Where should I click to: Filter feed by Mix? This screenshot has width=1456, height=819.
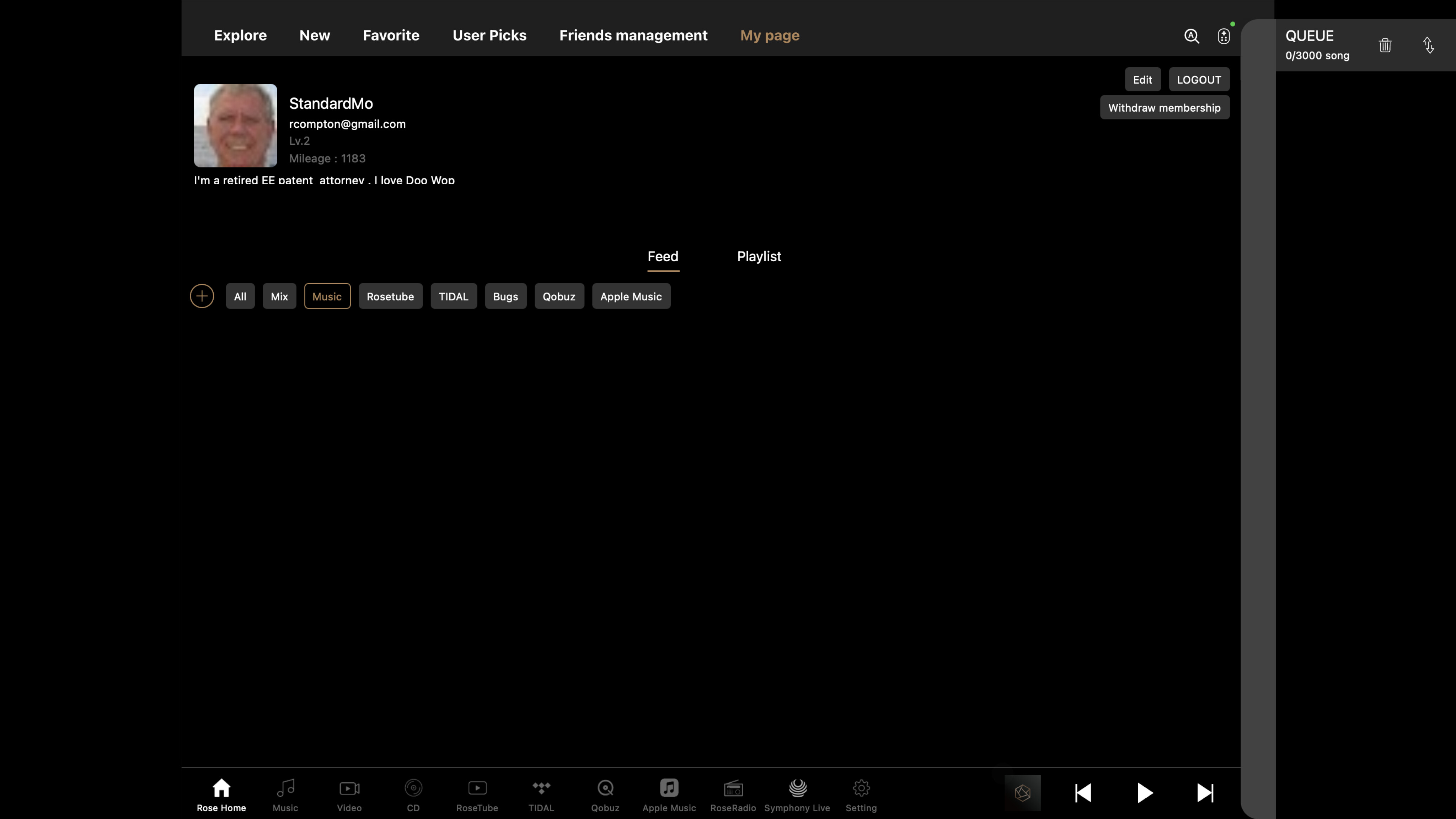click(279, 296)
